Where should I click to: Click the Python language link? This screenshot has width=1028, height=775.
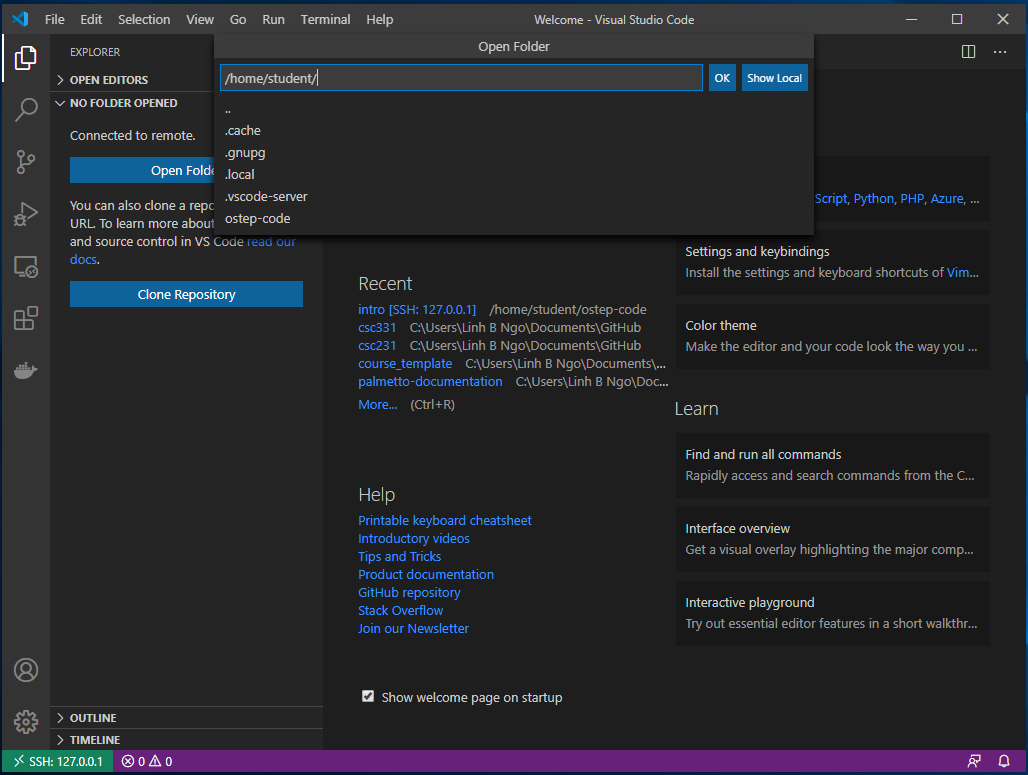(x=873, y=199)
